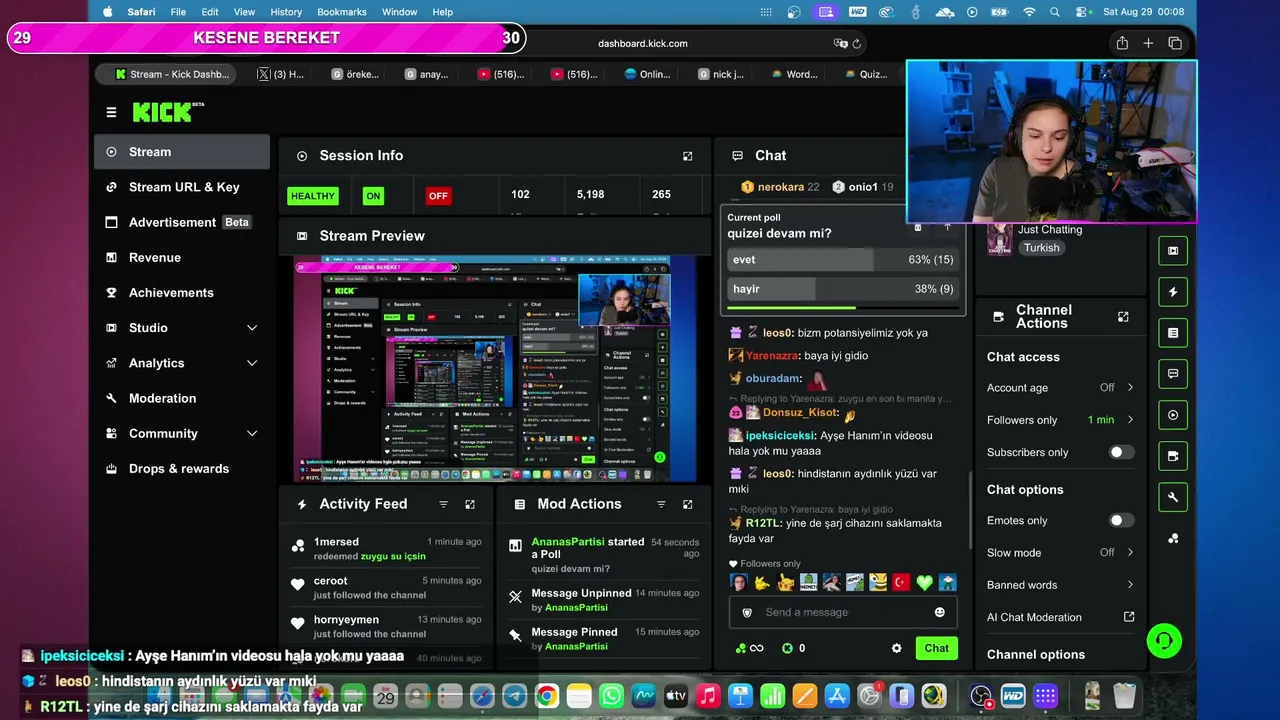Show Safari tab overview

1175,43
